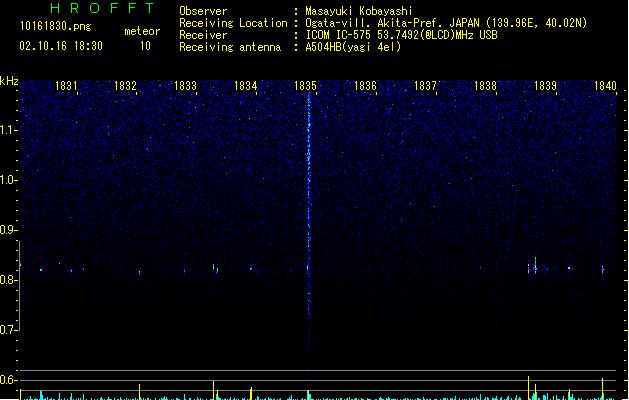The width and height of the screenshot is (629, 400).
Task: Click the 0.7 kHz axis label
Action: [8, 330]
